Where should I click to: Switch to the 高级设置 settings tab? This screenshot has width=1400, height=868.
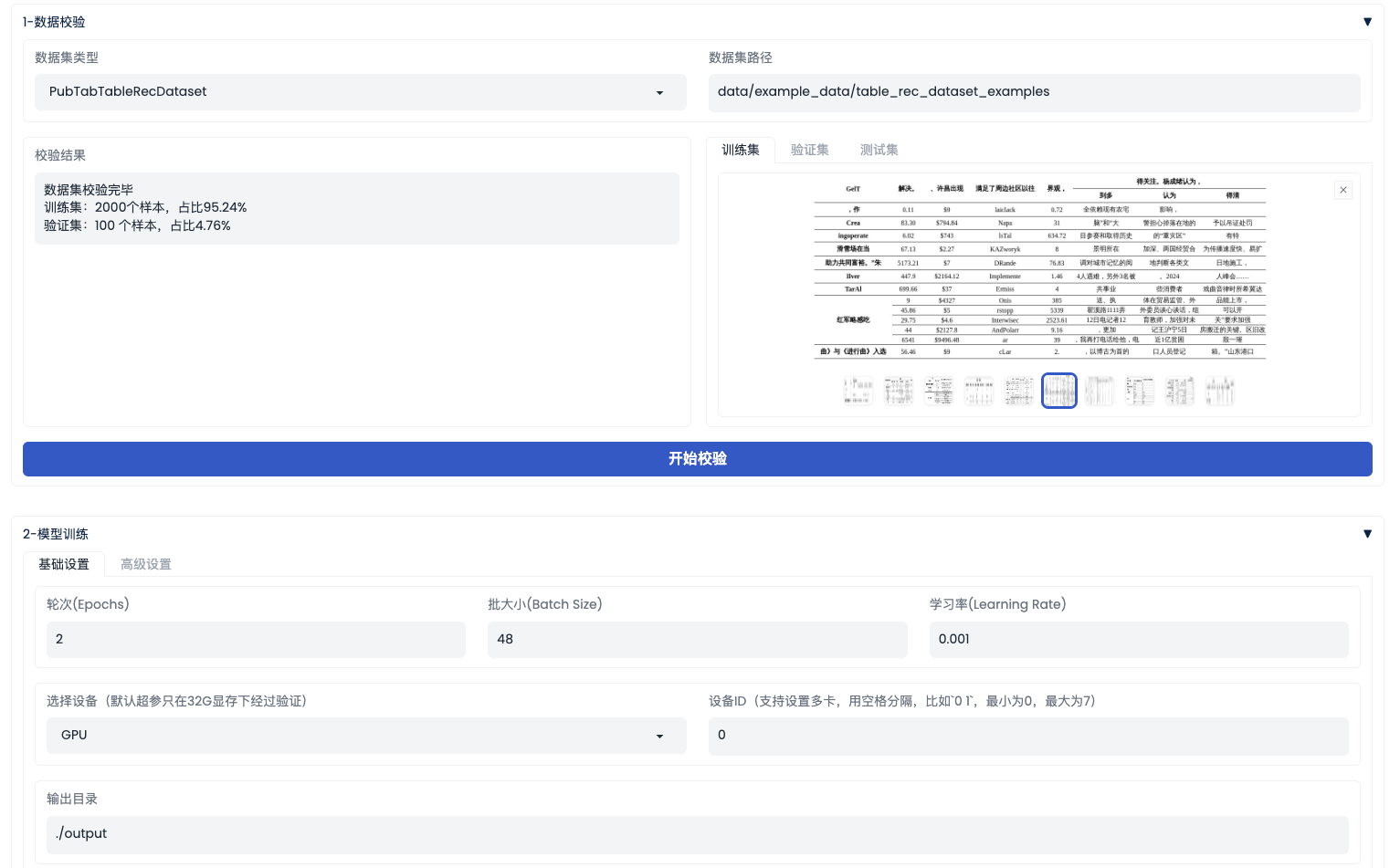tap(145, 564)
